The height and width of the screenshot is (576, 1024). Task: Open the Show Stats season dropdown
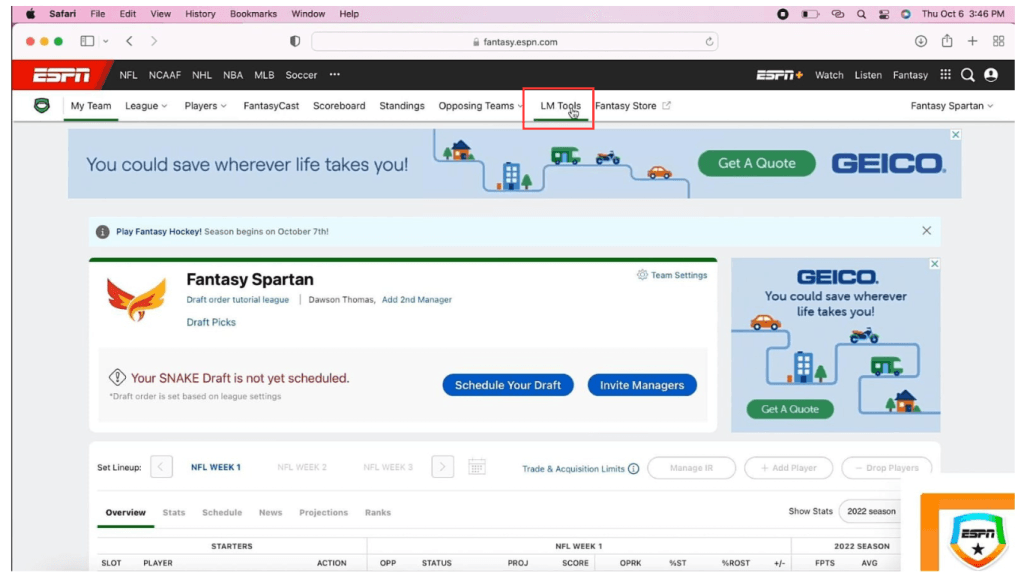coord(871,511)
